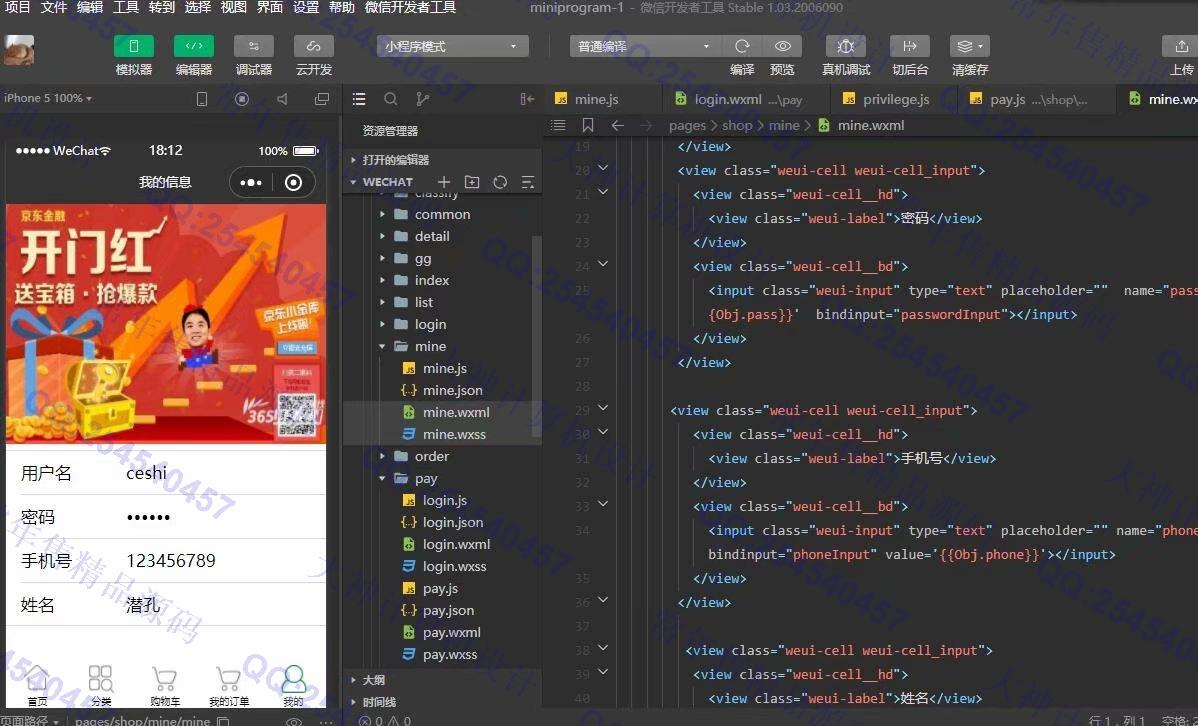Image resolution: width=1198 pixels, height=726 pixels.
Task: Click the editor bookmark icon
Action: [x=588, y=125]
